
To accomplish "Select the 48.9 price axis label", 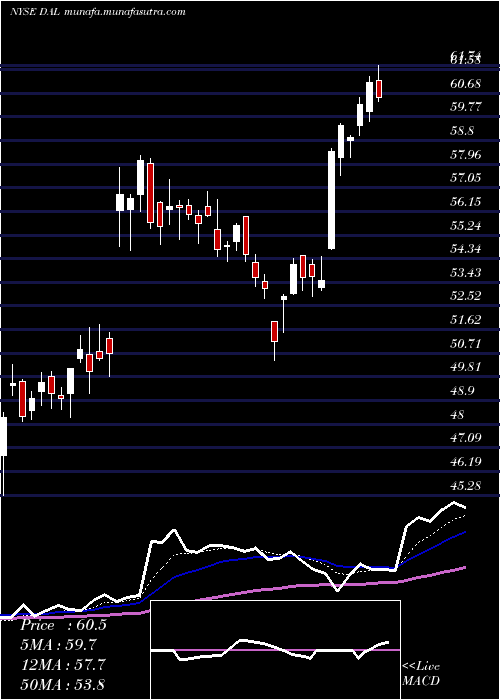I will [x=463, y=391].
